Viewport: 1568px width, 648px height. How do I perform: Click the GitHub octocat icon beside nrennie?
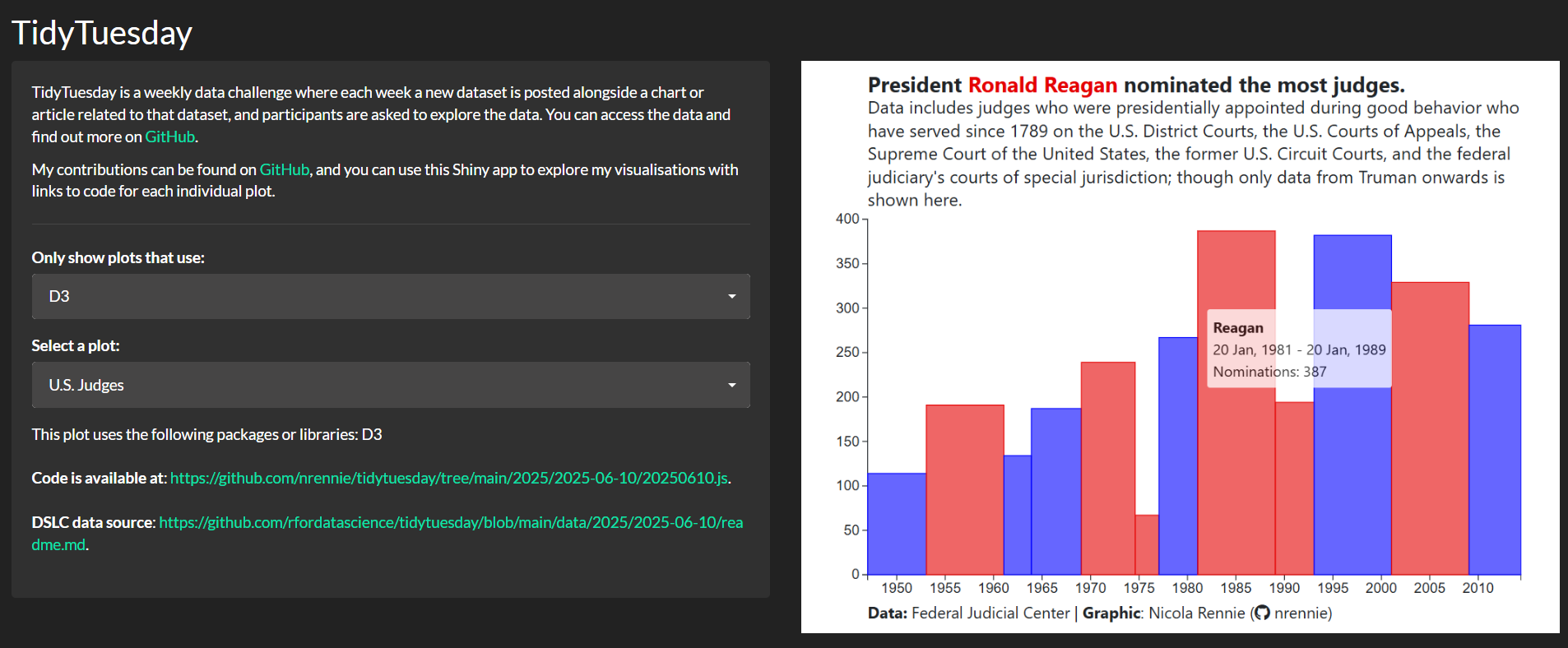[x=1262, y=613]
